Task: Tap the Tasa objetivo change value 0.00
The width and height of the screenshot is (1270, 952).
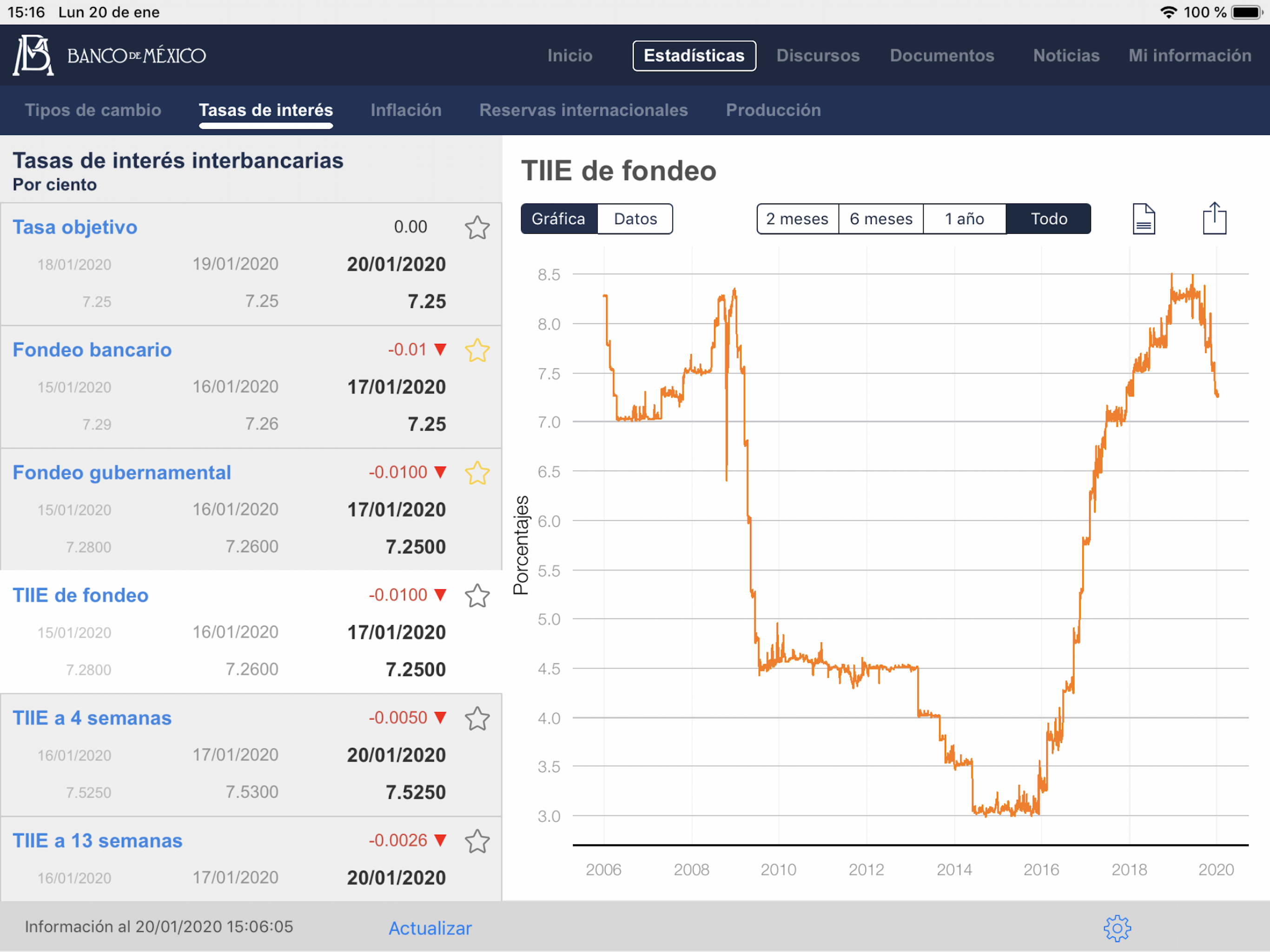Action: point(410,227)
